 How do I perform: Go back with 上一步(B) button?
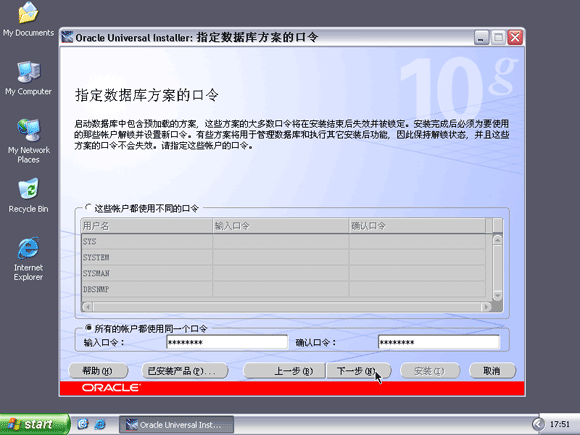pyautogui.click(x=284, y=371)
